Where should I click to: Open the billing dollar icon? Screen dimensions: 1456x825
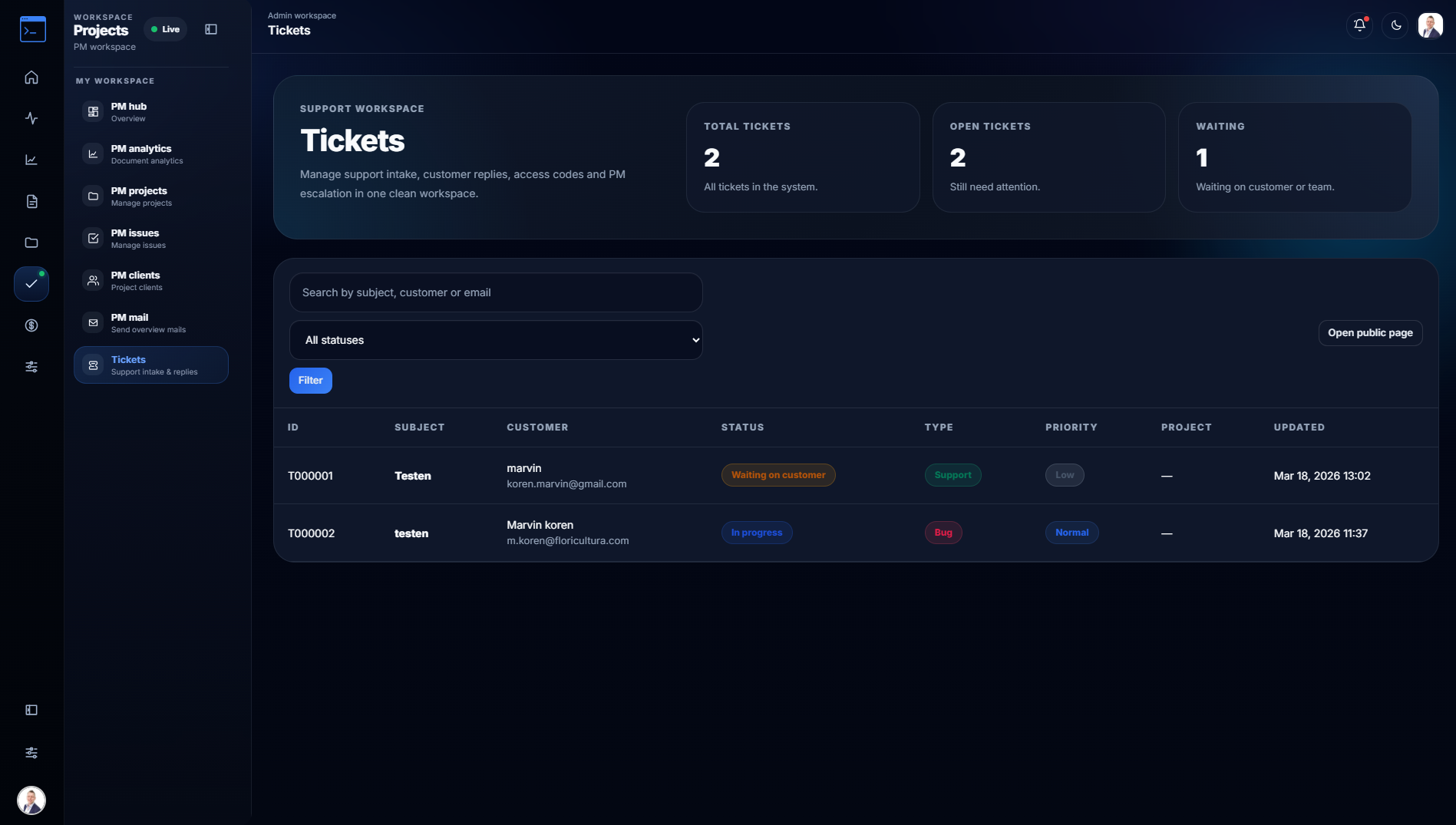click(31, 325)
